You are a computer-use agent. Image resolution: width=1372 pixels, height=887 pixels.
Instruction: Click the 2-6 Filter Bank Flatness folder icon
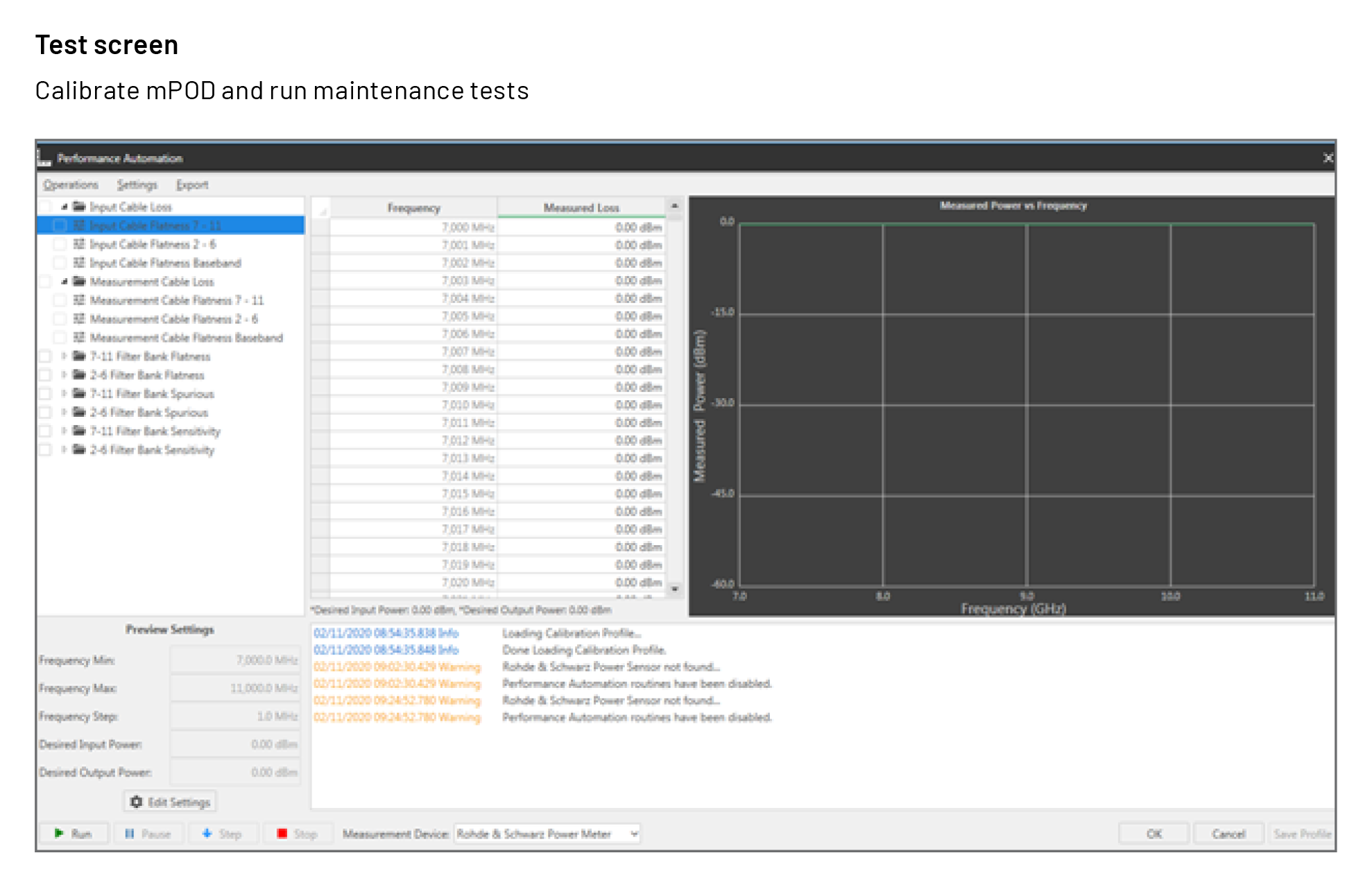point(79,375)
